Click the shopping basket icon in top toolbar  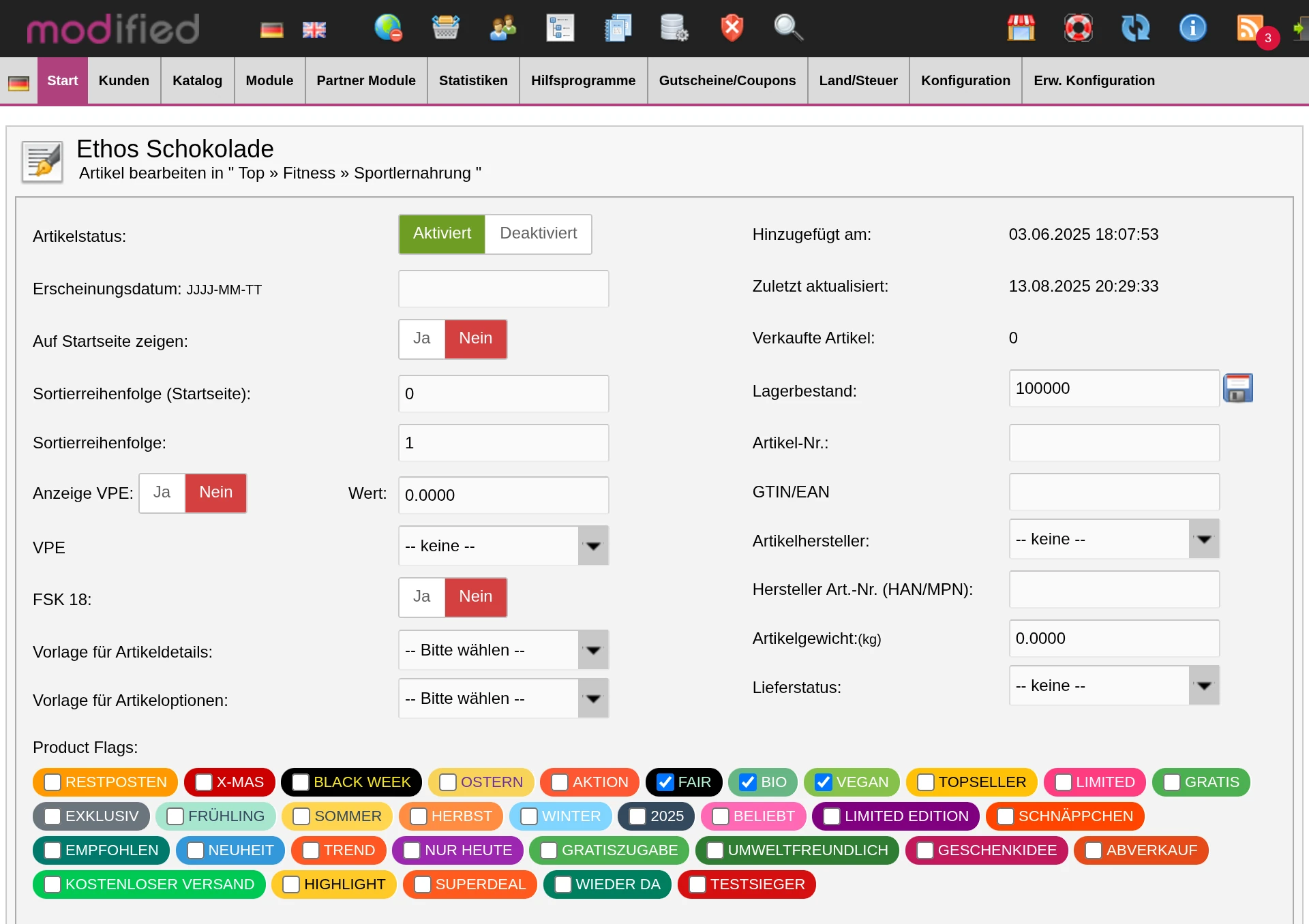coord(445,28)
